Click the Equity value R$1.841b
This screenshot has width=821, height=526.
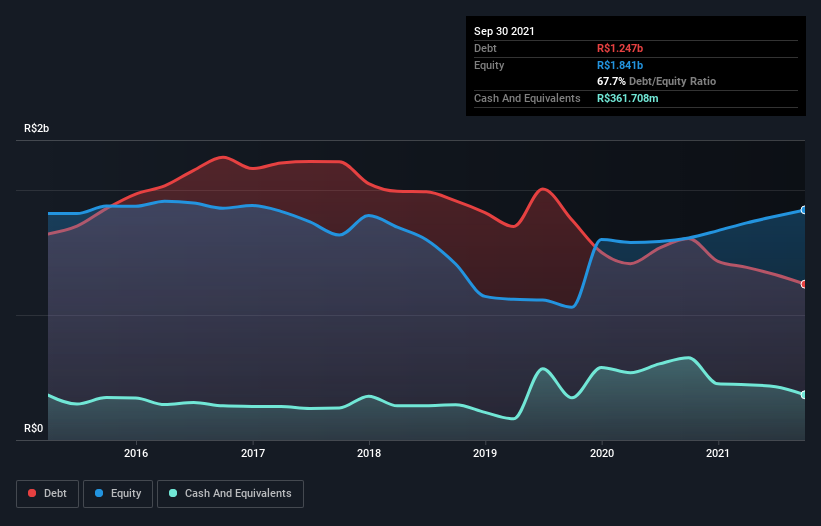tap(620, 65)
